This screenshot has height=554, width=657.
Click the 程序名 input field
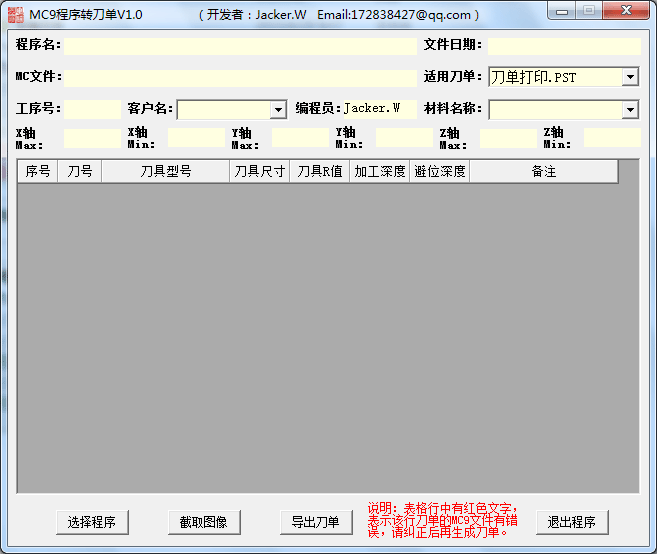240,46
